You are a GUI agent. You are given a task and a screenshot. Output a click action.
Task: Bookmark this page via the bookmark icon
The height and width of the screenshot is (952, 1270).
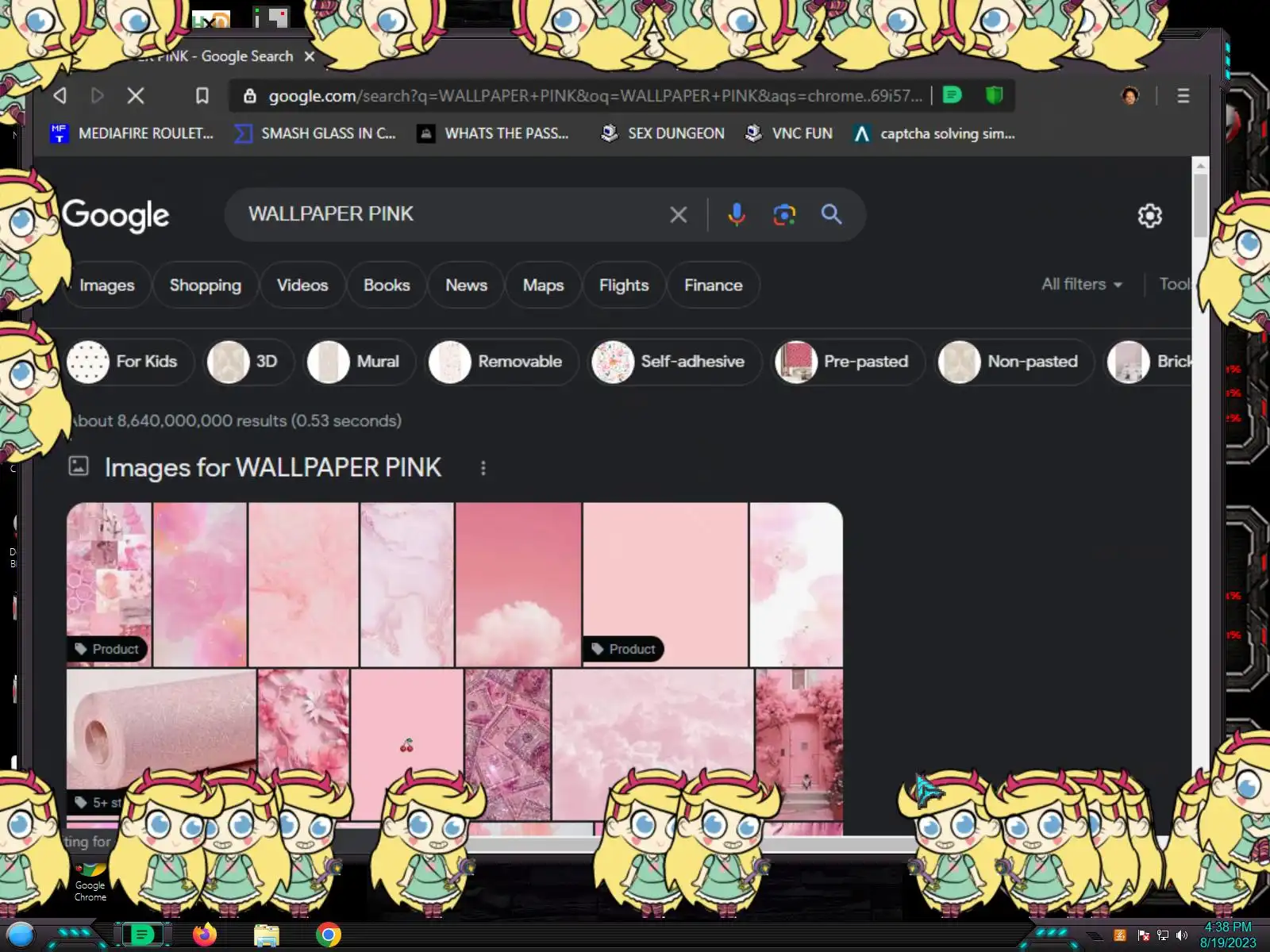pyautogui.click(x=202, y=96)
